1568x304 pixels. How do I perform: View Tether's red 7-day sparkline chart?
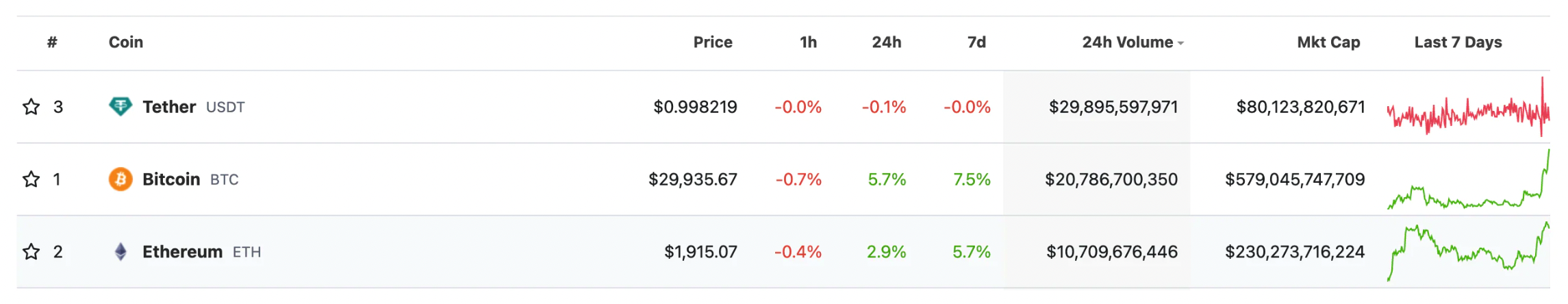pos(1468,107)
